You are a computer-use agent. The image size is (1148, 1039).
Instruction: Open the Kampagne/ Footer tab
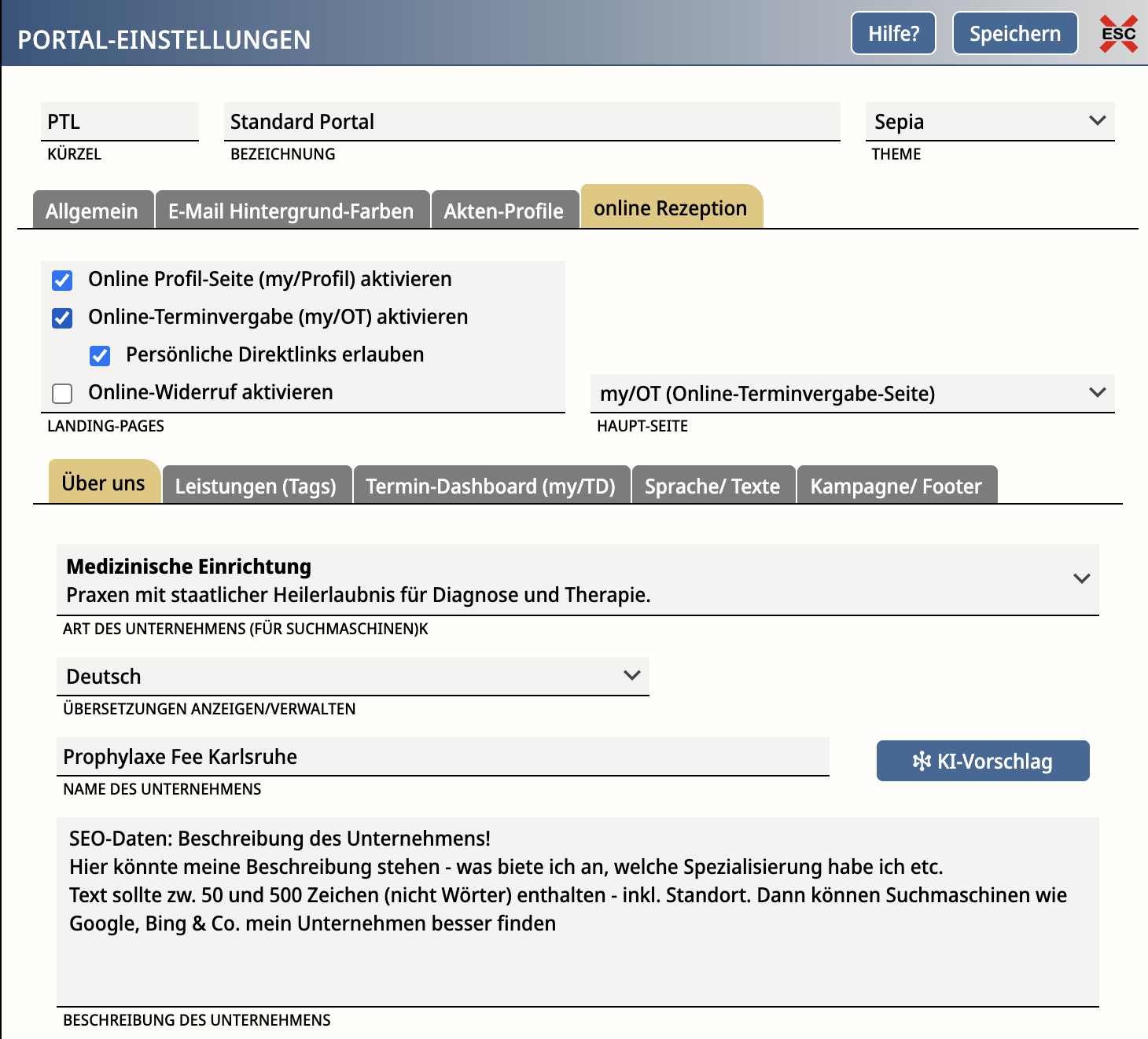(x=897, y=485)
